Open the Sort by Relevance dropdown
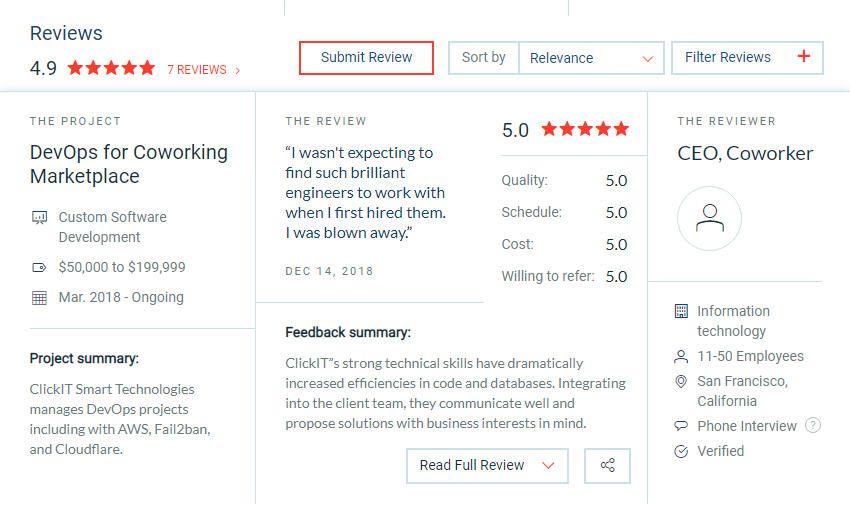 [591, 58]
